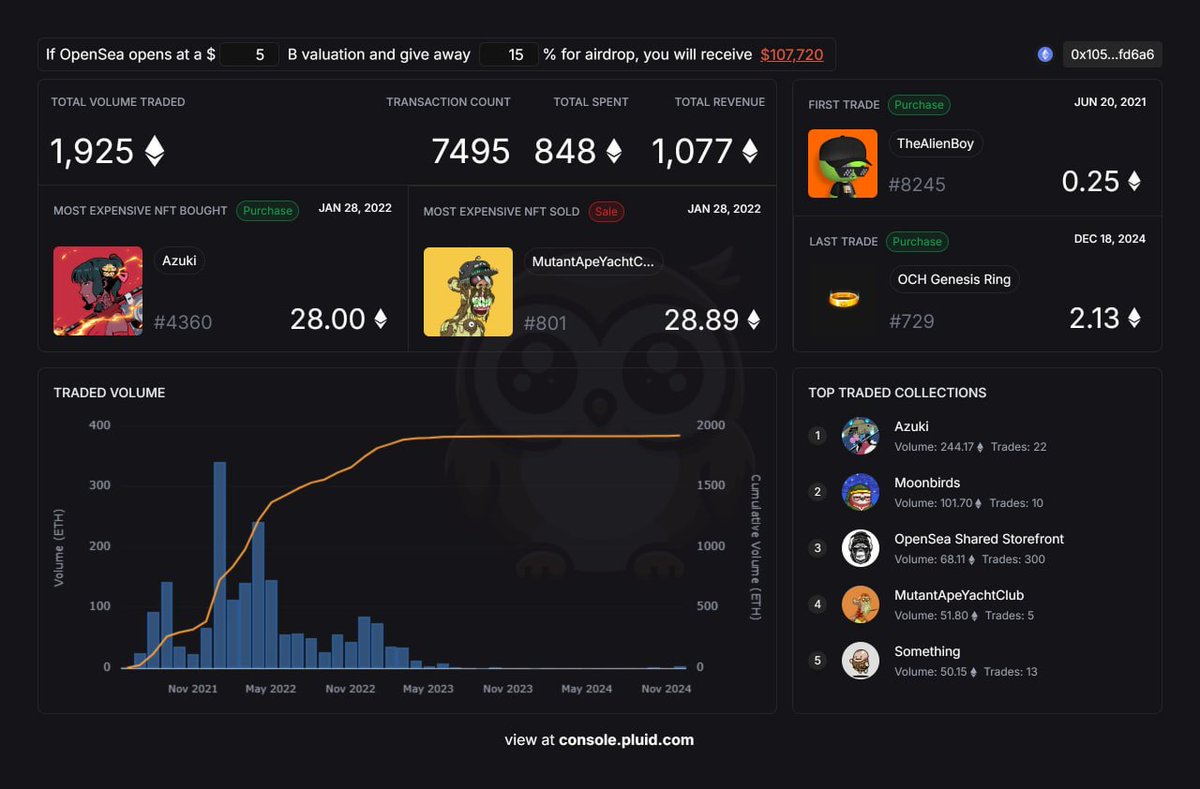This screenshot has width=1200, height=789.
Task: Select Moonbirds in the top traded list
Action: click(927, 483)
